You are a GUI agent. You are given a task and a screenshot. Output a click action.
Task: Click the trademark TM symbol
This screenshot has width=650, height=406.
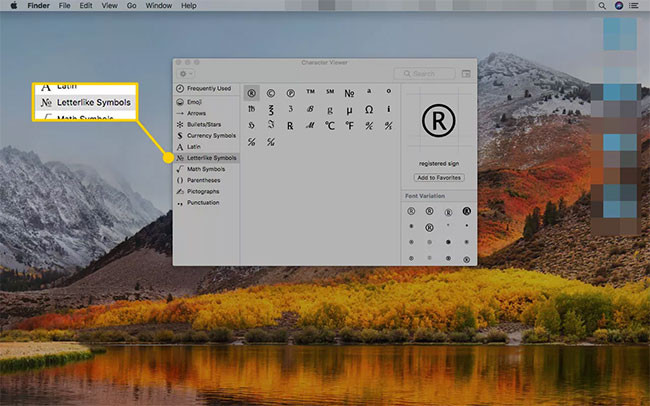click(310, 92)
